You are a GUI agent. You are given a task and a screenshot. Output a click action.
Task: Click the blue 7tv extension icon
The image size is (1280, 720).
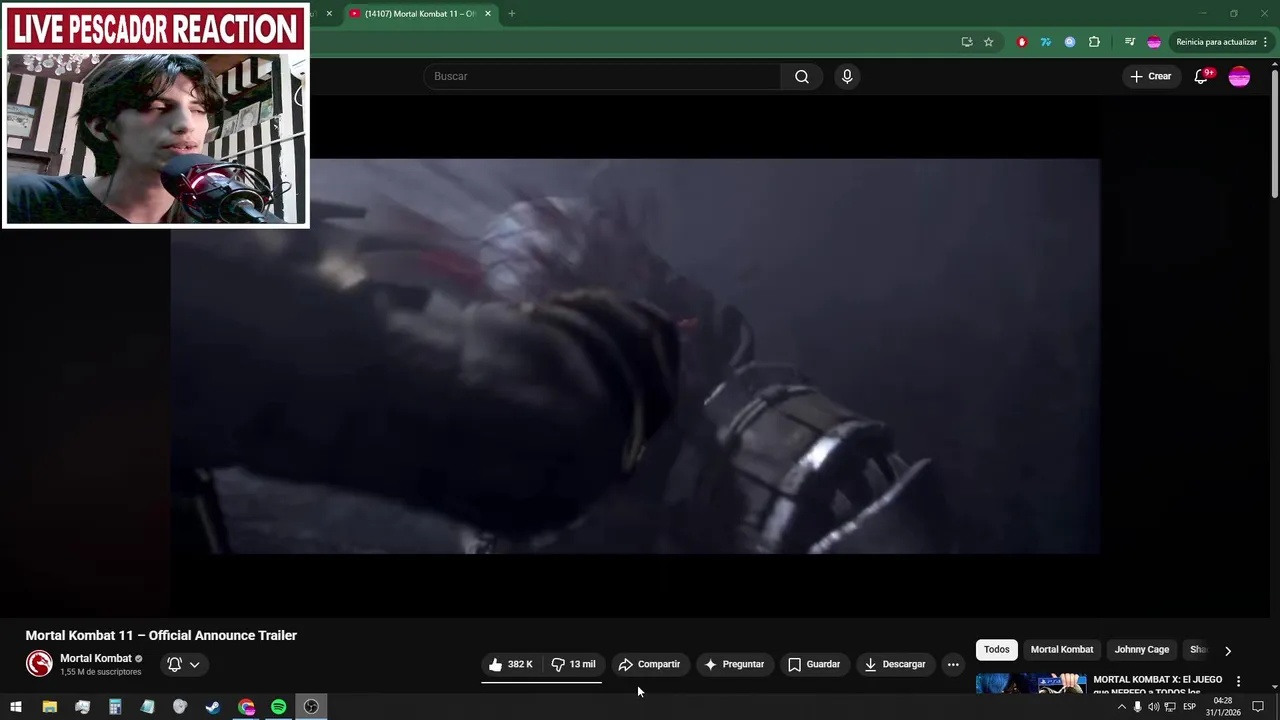[1046, 42]
